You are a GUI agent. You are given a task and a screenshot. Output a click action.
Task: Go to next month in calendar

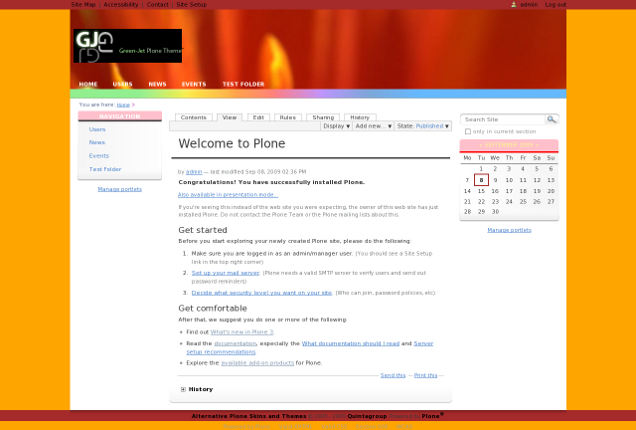coord(537,145)
